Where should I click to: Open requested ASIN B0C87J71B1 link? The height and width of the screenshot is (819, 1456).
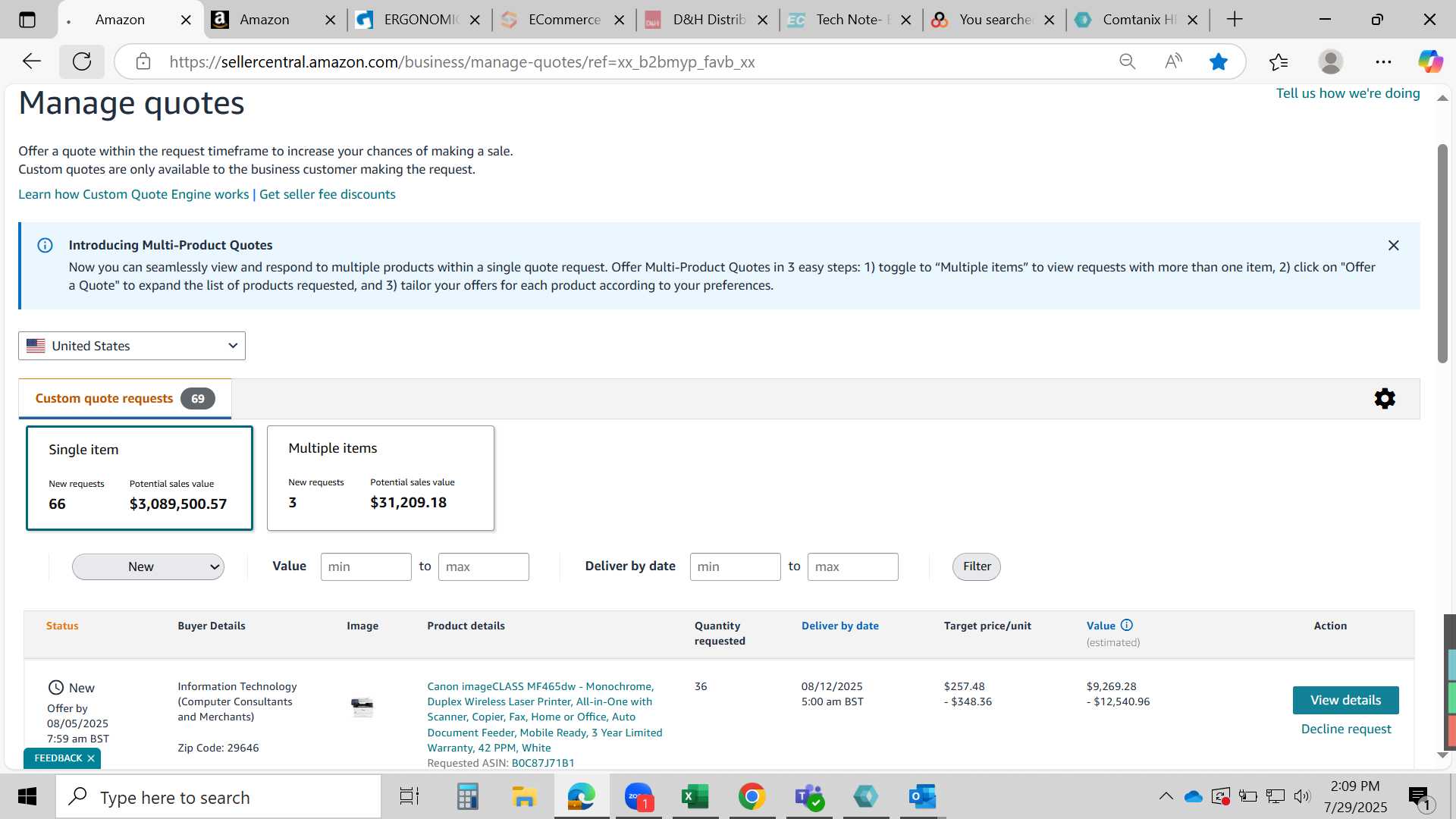tap(543, 763)
